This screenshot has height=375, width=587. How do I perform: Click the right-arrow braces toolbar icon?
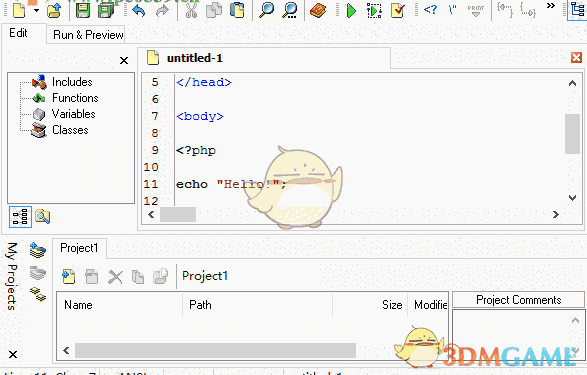coord(528,10)
